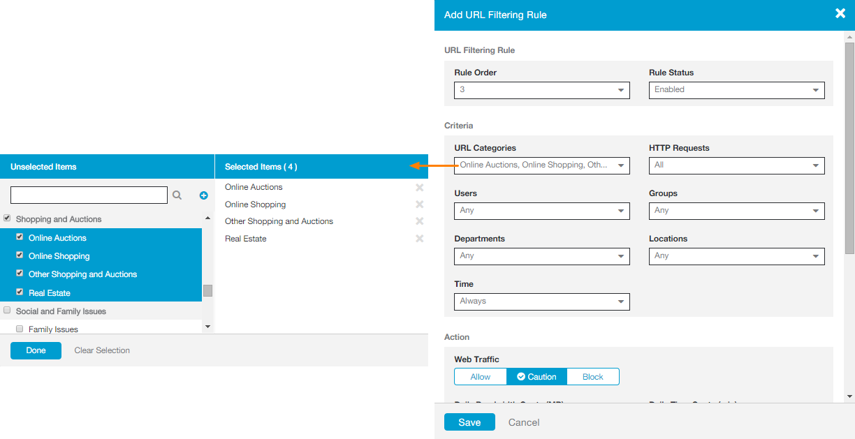Click the search magnifier icon

[177, 196]
